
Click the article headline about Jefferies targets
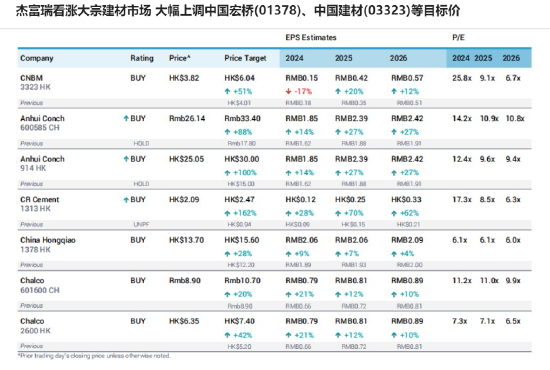[x=238, y=11]
